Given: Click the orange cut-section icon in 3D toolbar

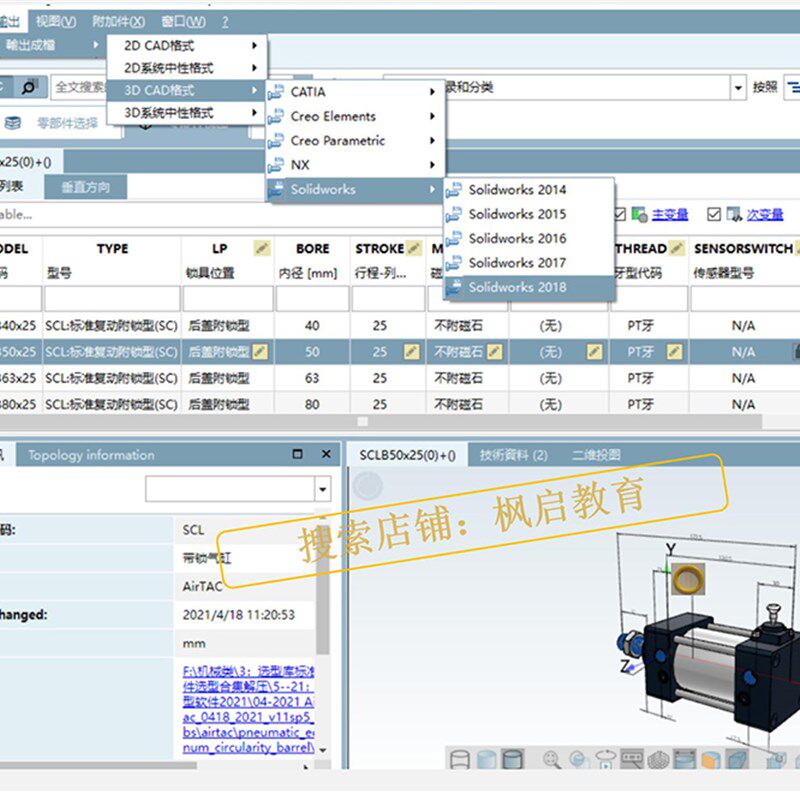Looking at the screenshot, I should point(711,759).
